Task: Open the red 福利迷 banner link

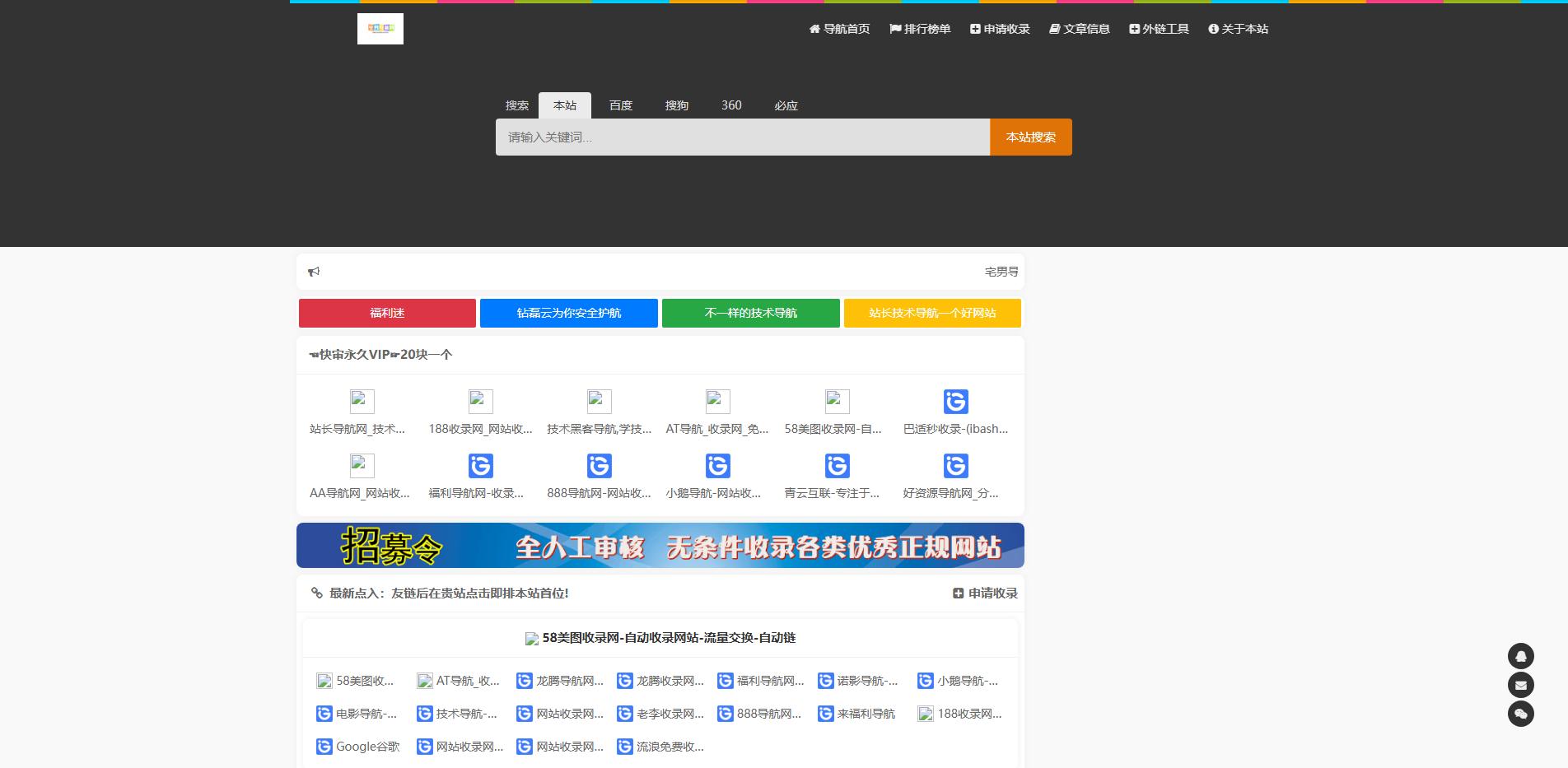Action: [x=387, y=313]
